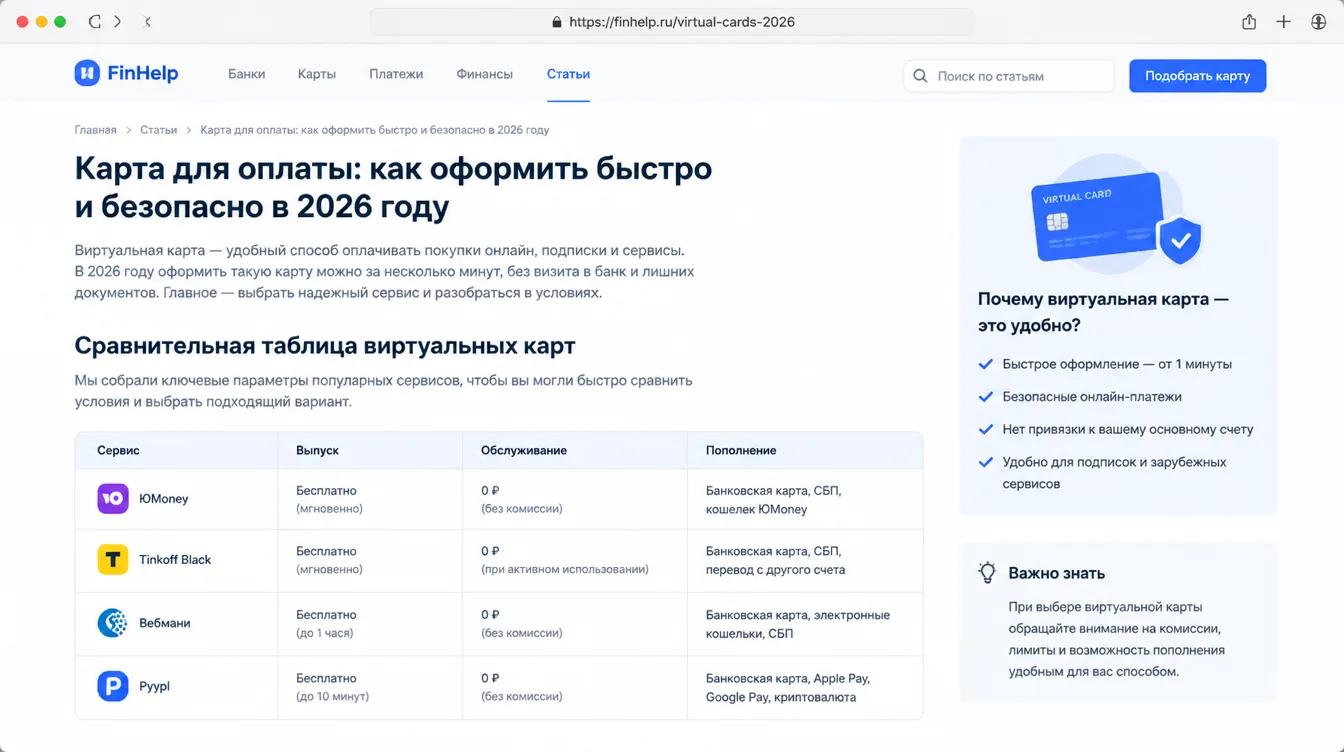Click the FinHelp brand name
The height and width of the screenshot is (752, 1344).
pos(143,73)
